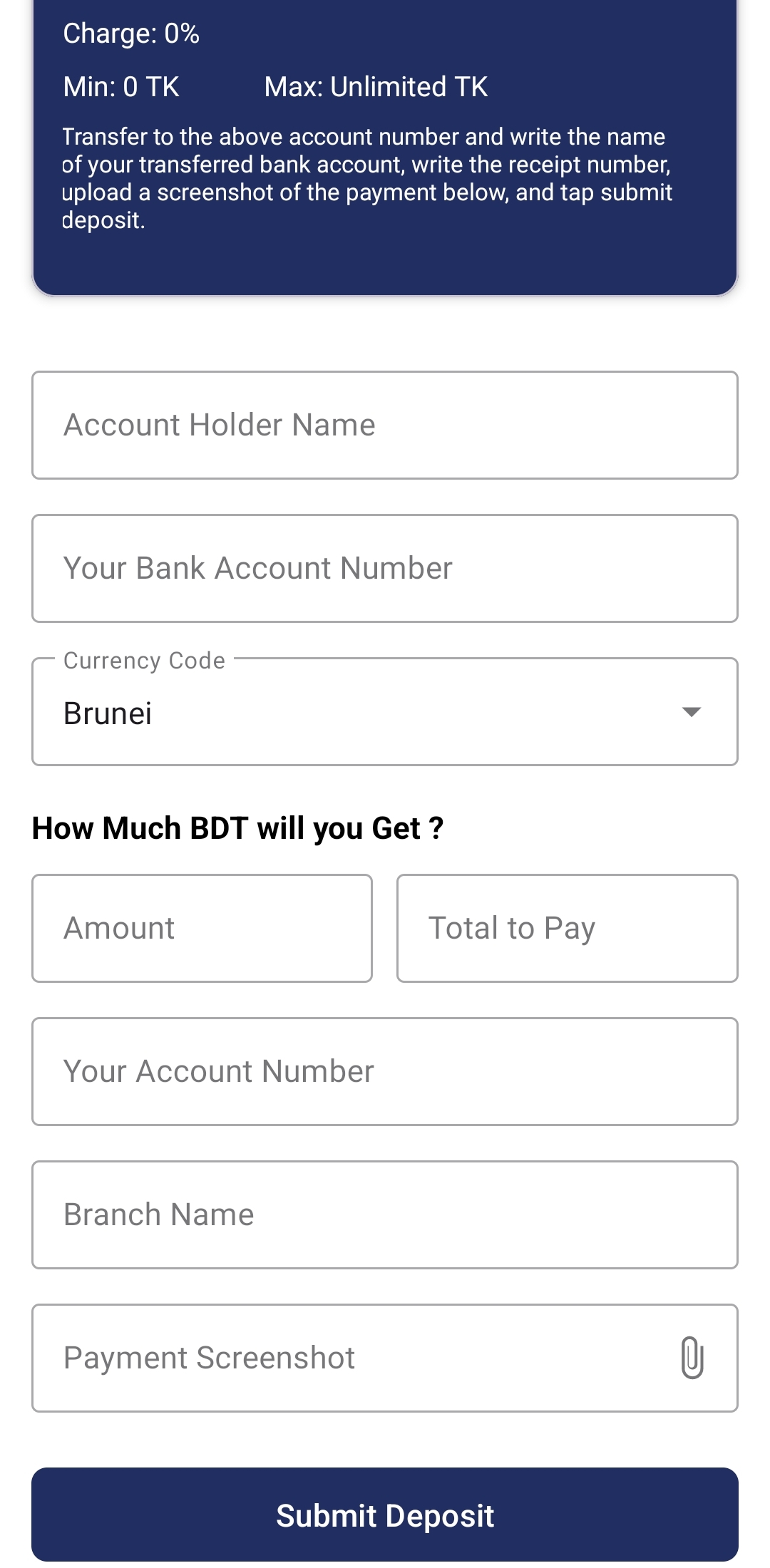This screenshot has height=1568, width=770.
Task: Tap the 'How Much BDT will you Get ?' heading
Action: pyautogui.click(x=238, y=828)
